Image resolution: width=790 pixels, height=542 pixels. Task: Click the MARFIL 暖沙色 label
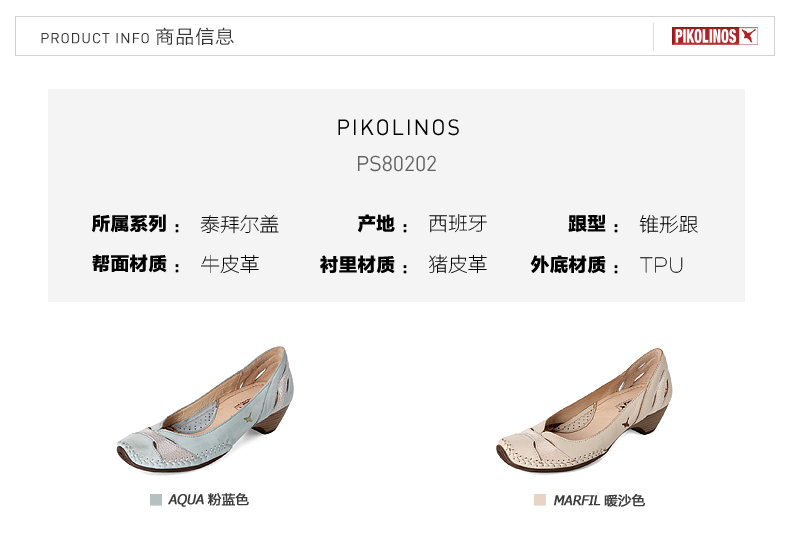point(599,500)
